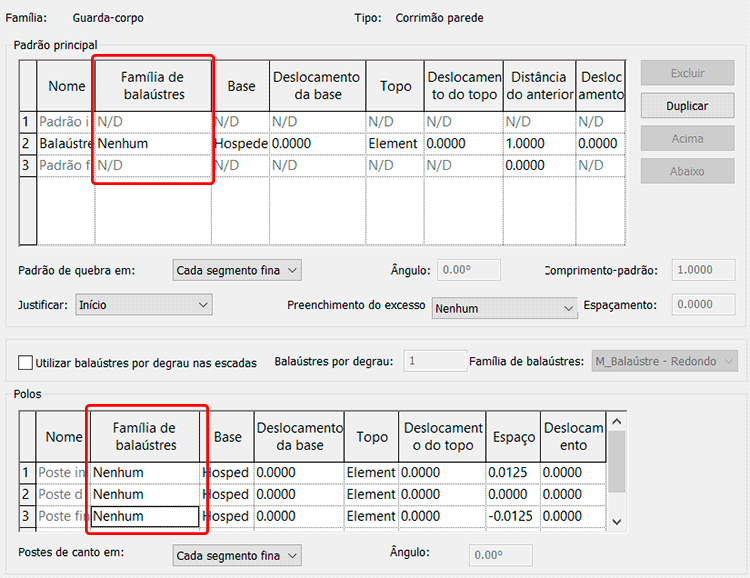Select Nenhum family cell in Polos row 3

(x=145, y=517)
